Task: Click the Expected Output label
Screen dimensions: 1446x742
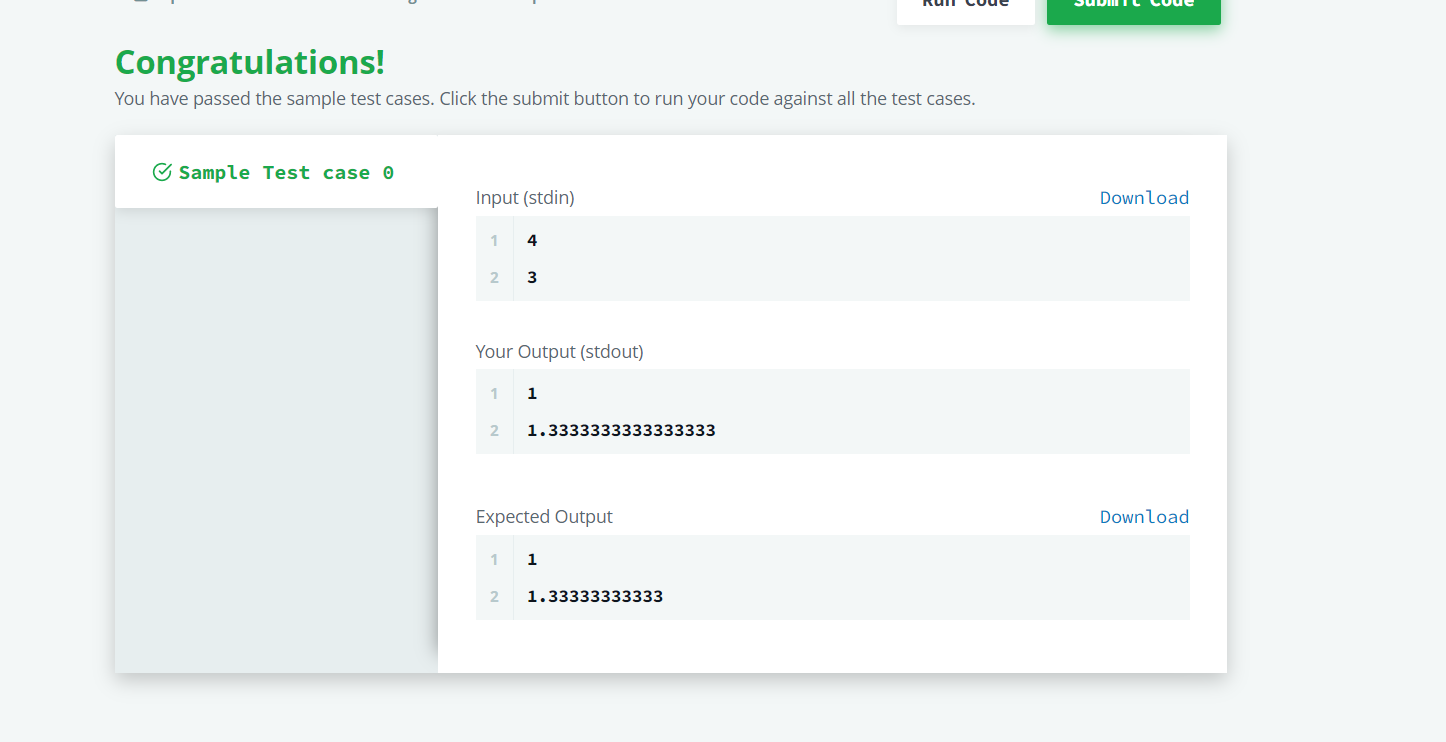Action: tap(544, 516)
